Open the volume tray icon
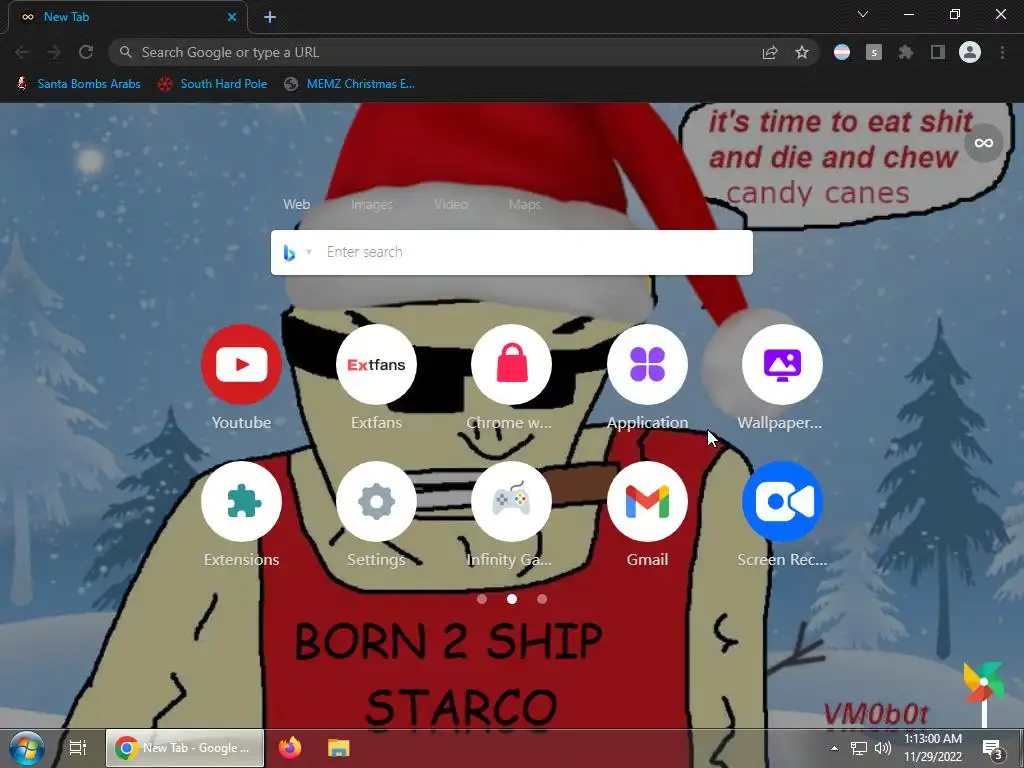 (x=882, y=748)
